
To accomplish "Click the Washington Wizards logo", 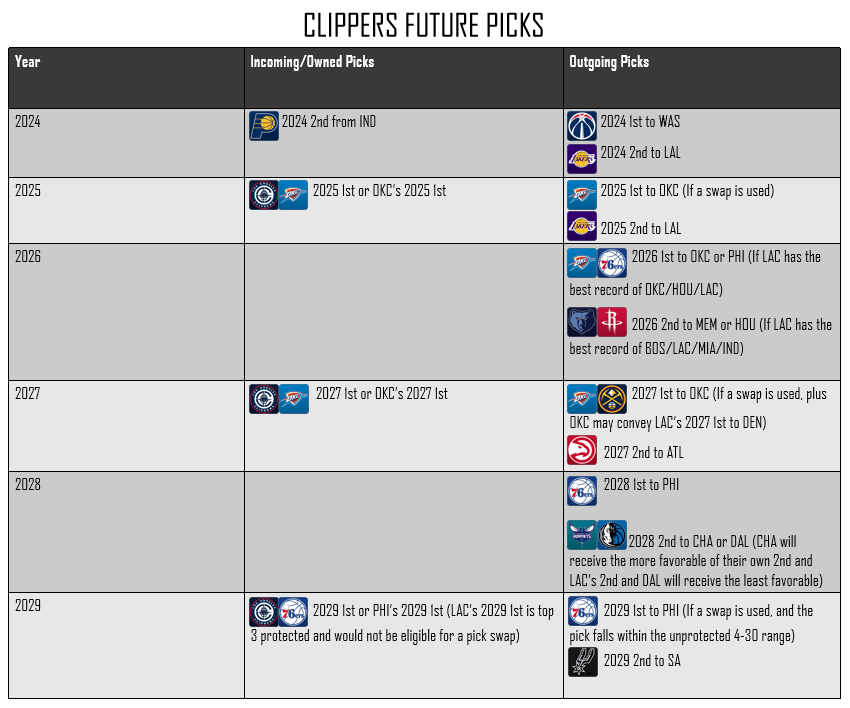I will pos(582,126).
